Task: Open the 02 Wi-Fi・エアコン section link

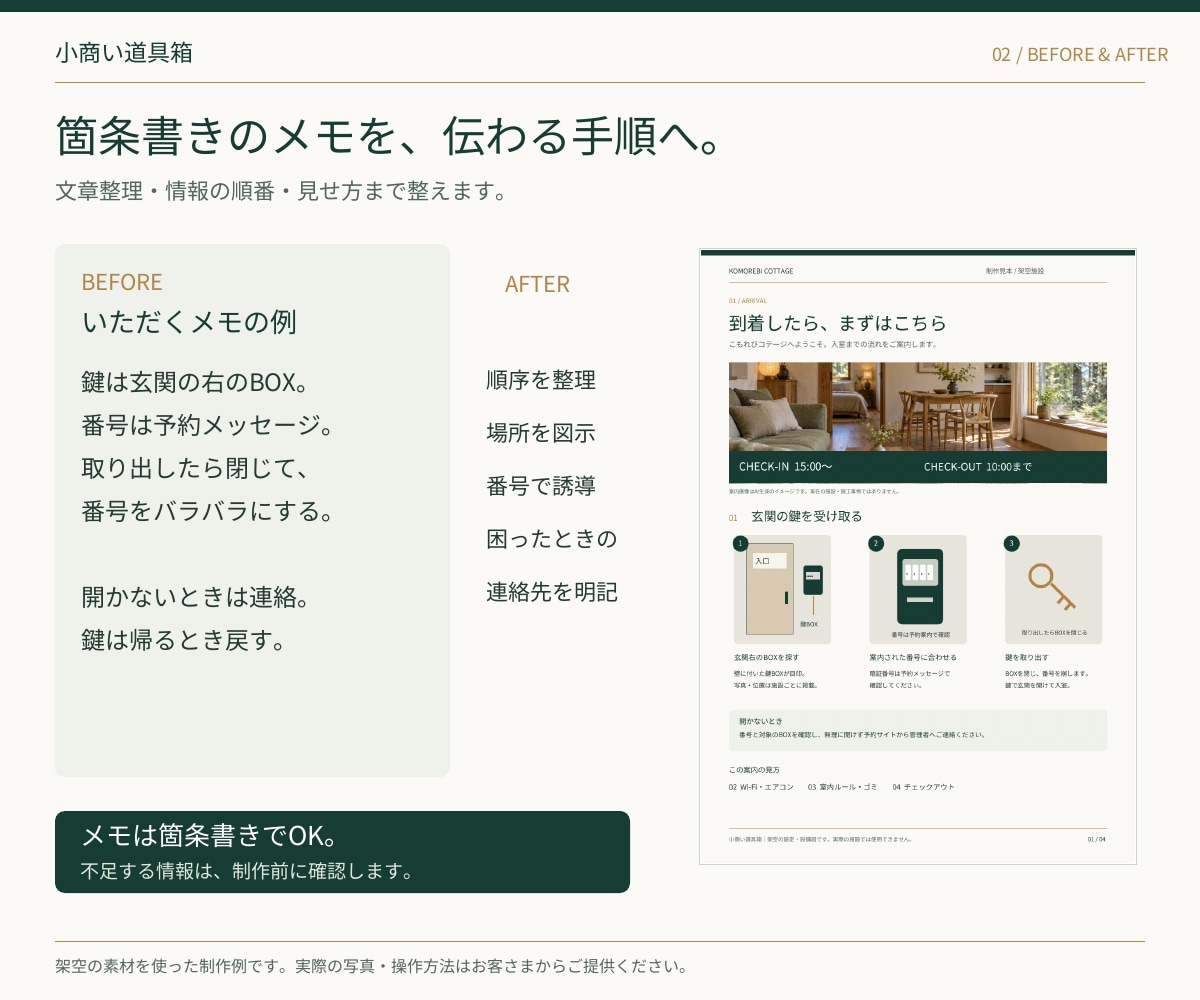Action: tap(761, 787)
